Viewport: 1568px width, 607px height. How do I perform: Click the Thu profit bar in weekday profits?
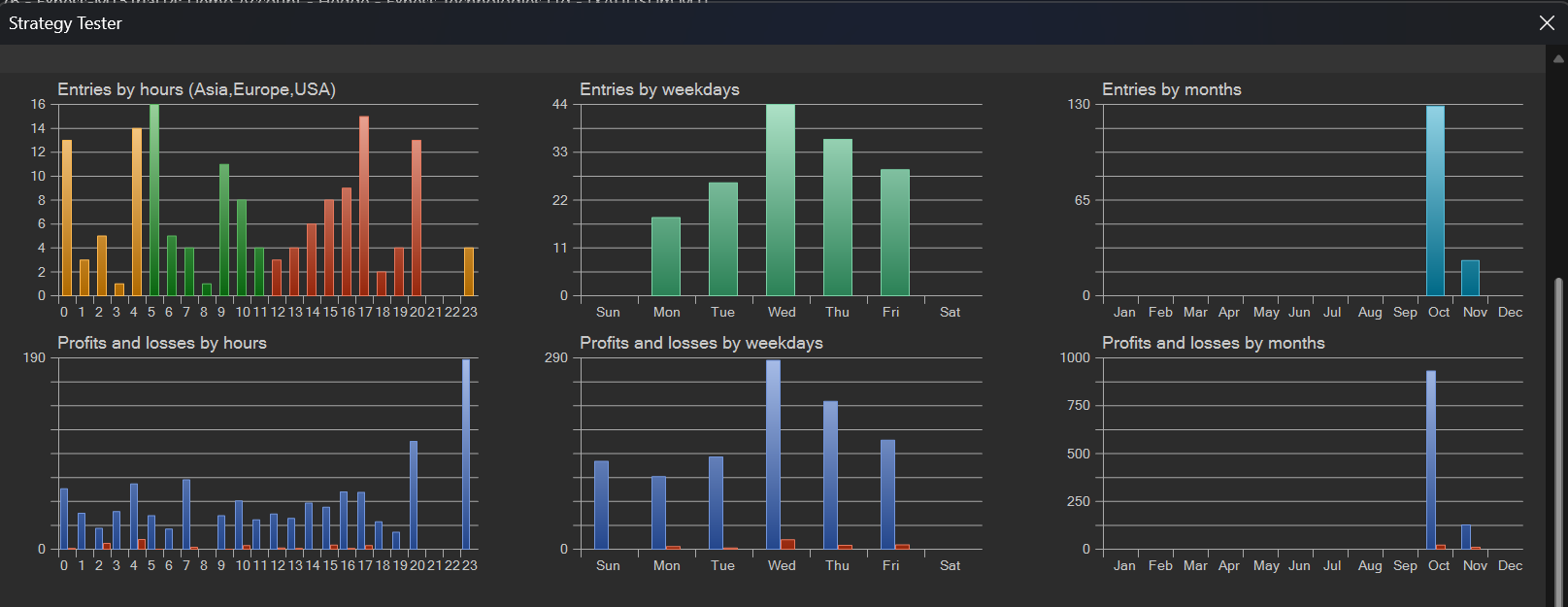click(x=830, y=475)
